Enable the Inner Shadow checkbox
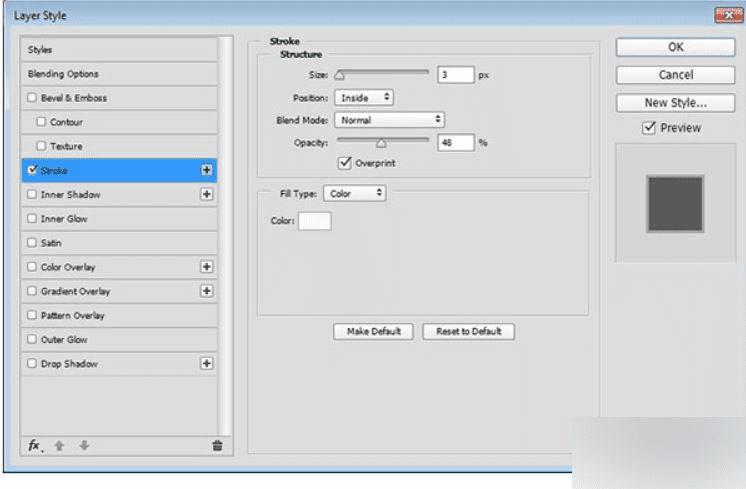Screen dimensions: 746x489 pyautogui.click(x=32, y=194)
